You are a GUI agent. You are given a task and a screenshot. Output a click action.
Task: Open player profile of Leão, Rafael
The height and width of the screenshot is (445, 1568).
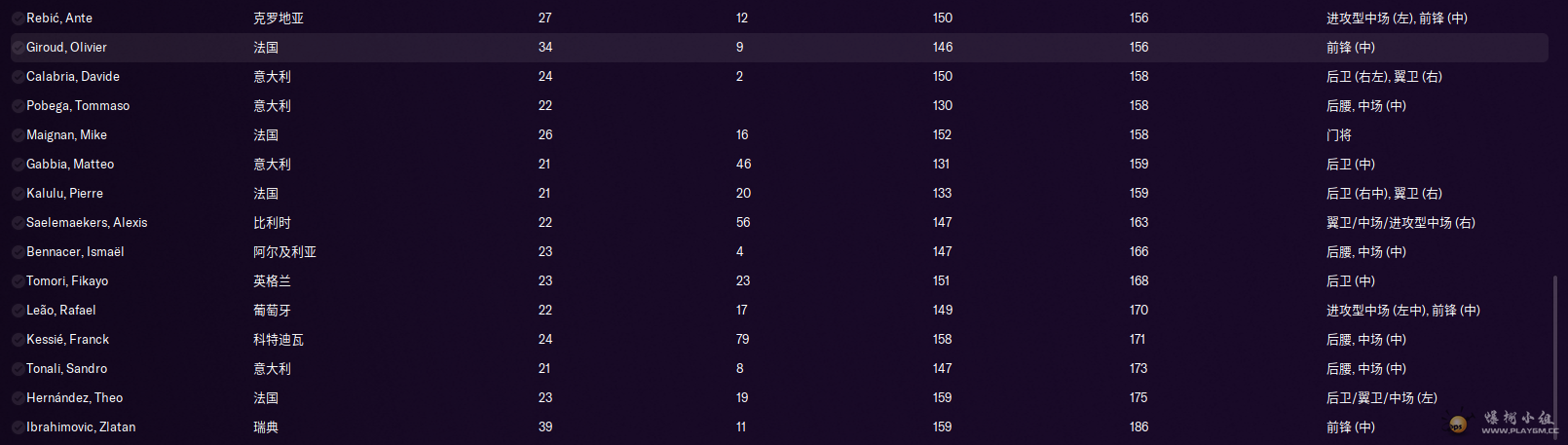(x=61, y=311)
